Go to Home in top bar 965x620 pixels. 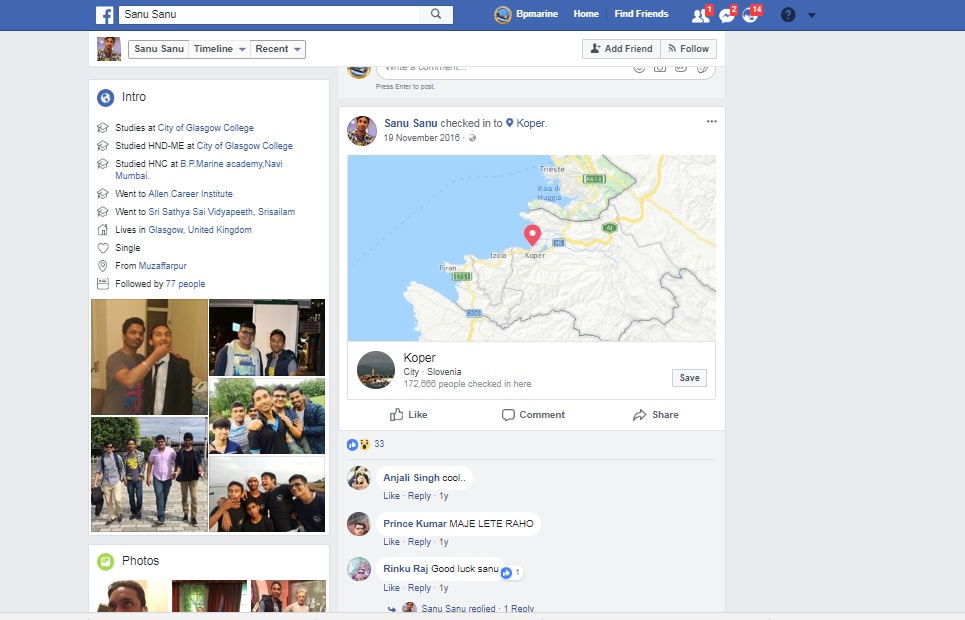(586, 14)
